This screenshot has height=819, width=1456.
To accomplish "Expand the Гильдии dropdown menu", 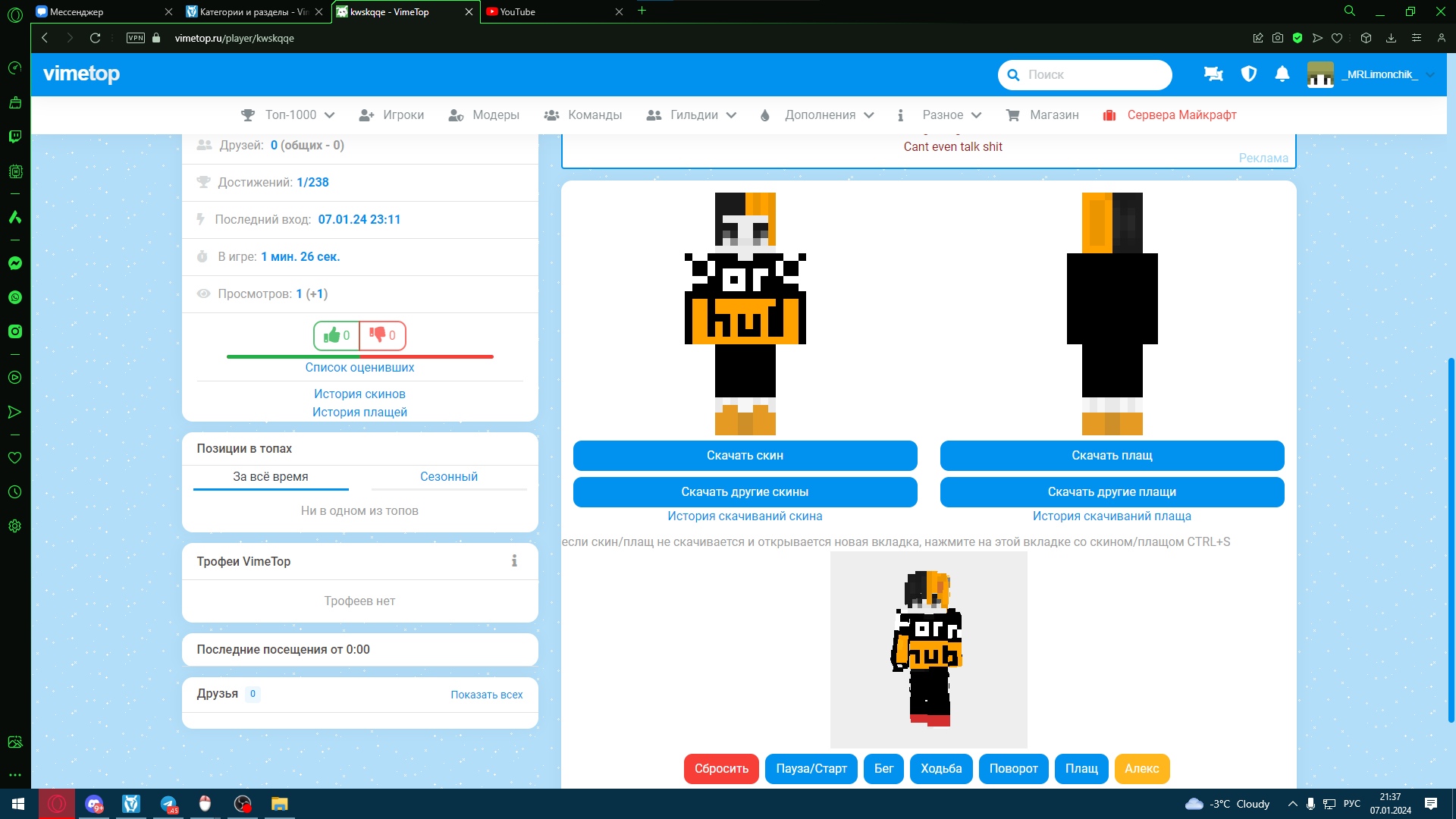I will pyautogui.click(x=692, y=115).
